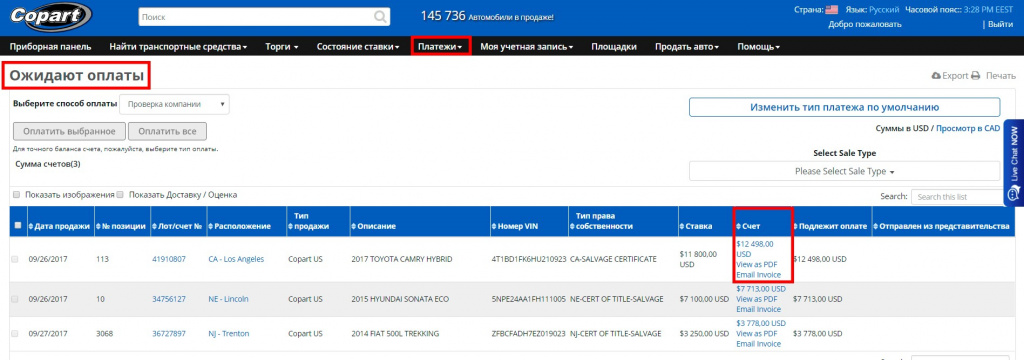The width and height of the screenshot is (1024, 360).
Task: Email invoice for Toyota Camry Hybrid
Action: (758, 274)
